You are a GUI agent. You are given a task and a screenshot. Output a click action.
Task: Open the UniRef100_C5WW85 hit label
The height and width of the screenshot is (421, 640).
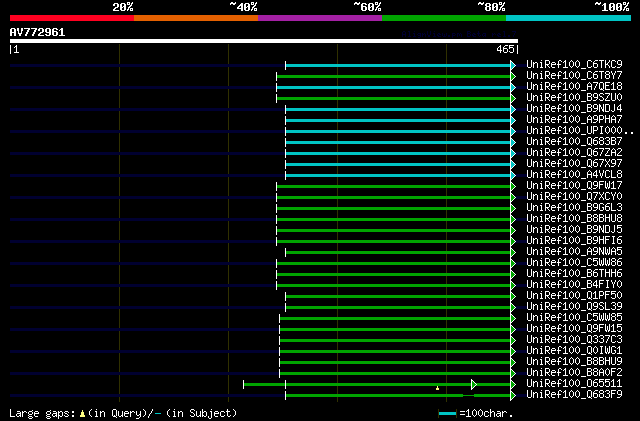[x=574, y=318]
